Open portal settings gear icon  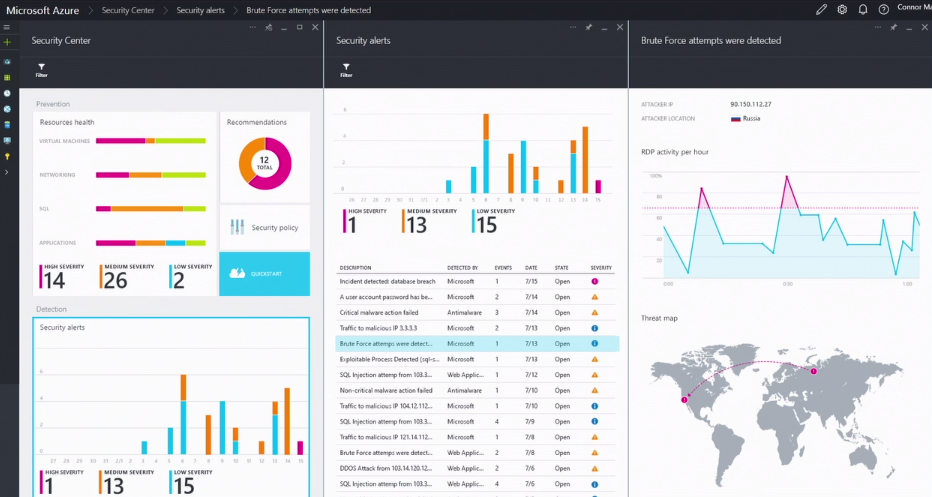(842, 9)
